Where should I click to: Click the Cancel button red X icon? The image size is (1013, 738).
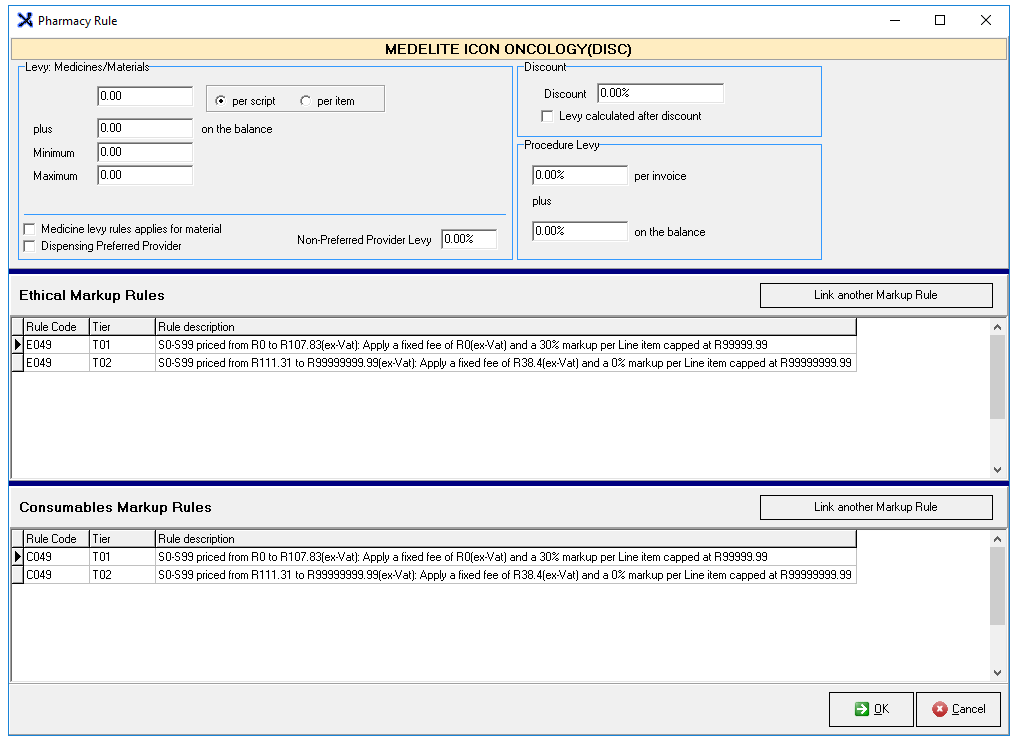click(x=939, y=709)
